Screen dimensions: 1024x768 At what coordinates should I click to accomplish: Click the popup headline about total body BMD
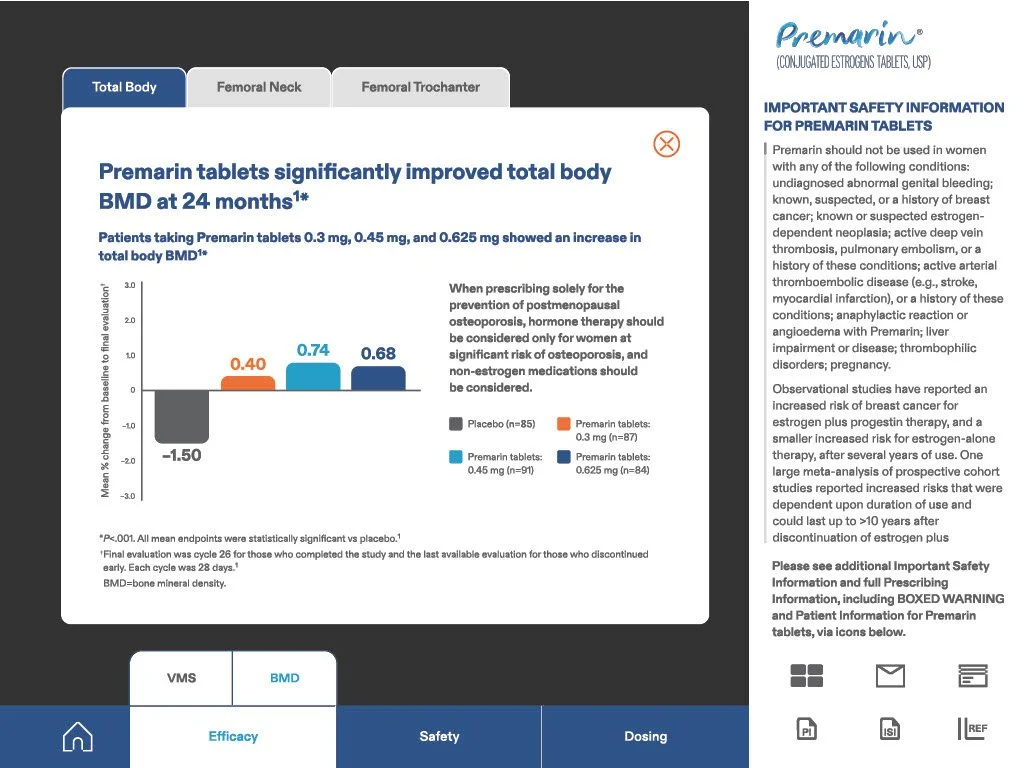pos(355,186)
